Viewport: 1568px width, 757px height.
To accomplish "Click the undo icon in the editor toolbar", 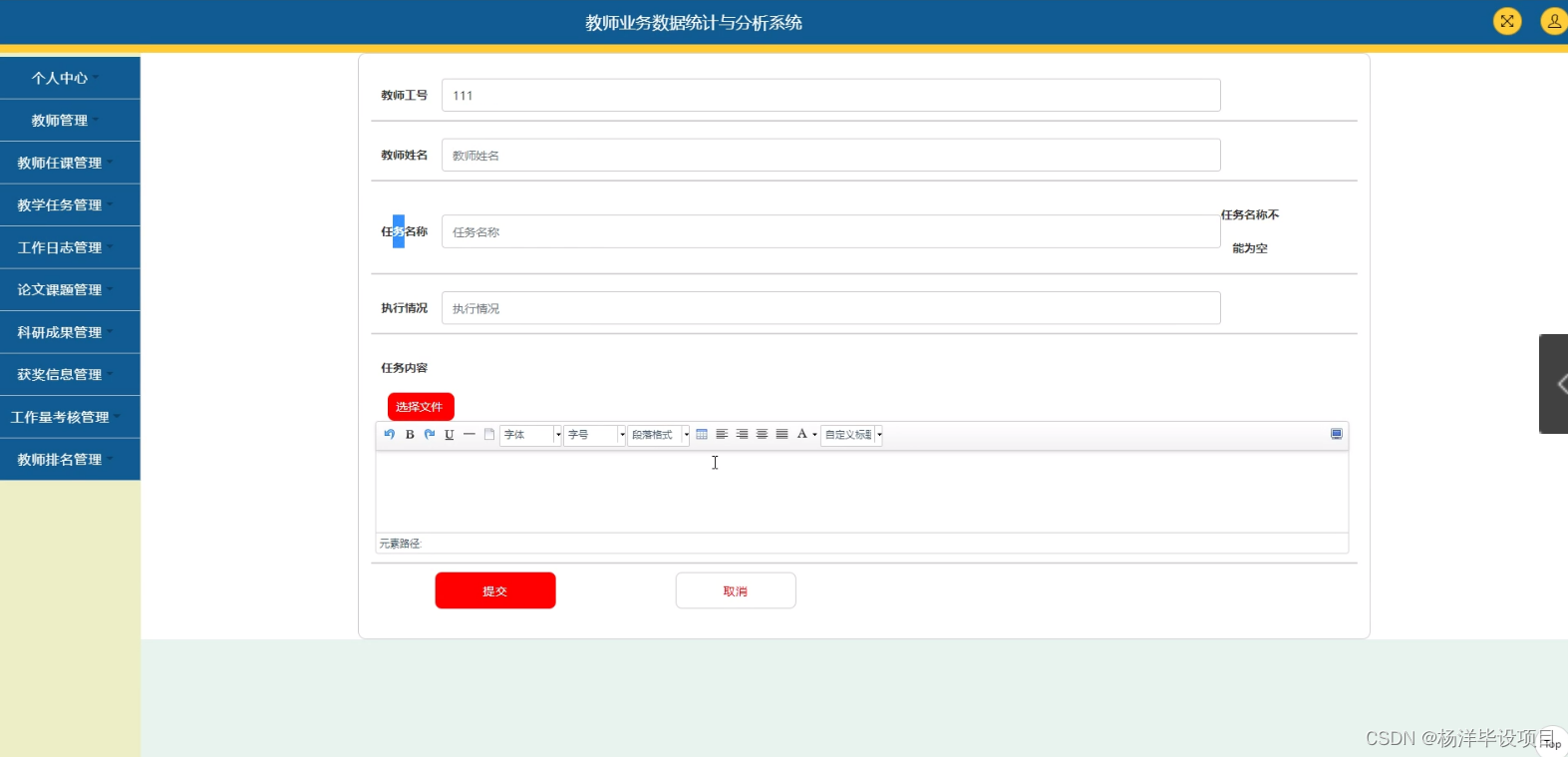I will coord(390,434).
